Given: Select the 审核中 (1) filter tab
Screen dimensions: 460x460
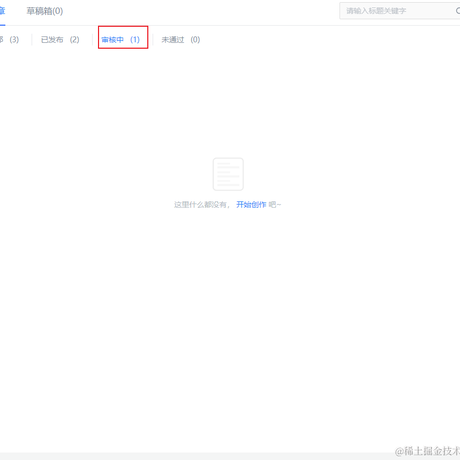Looking at the screenshot, I should click(121, 40).
